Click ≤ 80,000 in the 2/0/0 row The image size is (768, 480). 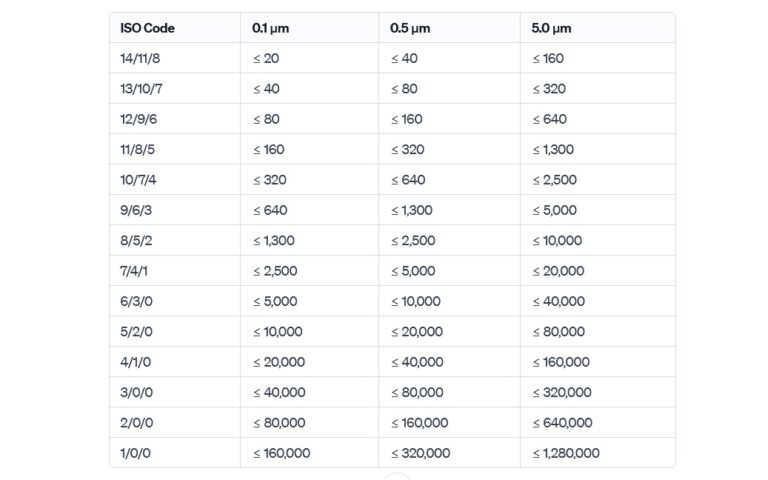click(x=279, y=423)
